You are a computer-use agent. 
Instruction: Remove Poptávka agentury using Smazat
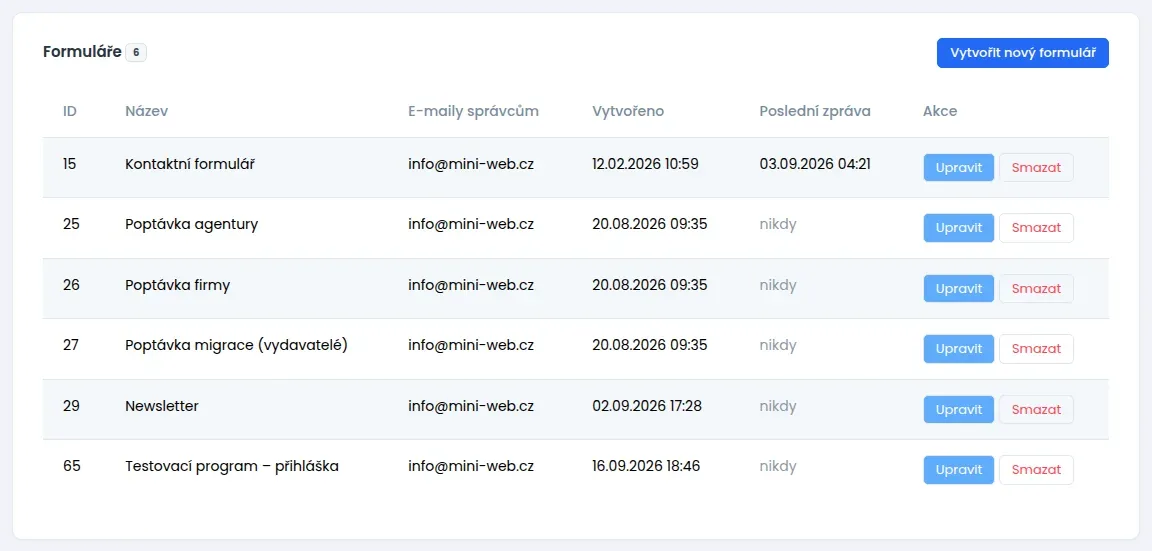click(x=1036, y=228)
